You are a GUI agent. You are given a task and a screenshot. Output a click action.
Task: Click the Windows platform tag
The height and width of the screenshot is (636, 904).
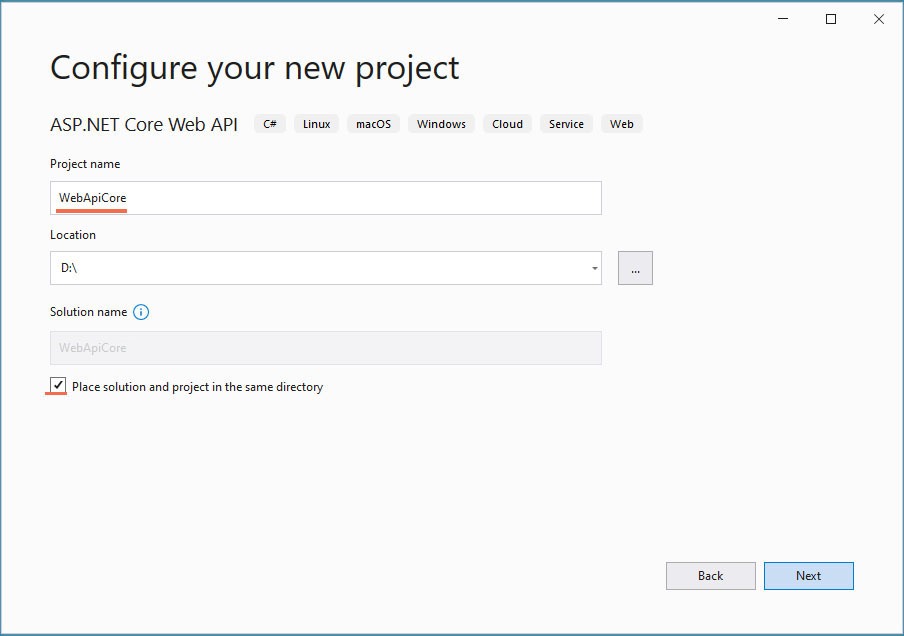coord(441,124)
